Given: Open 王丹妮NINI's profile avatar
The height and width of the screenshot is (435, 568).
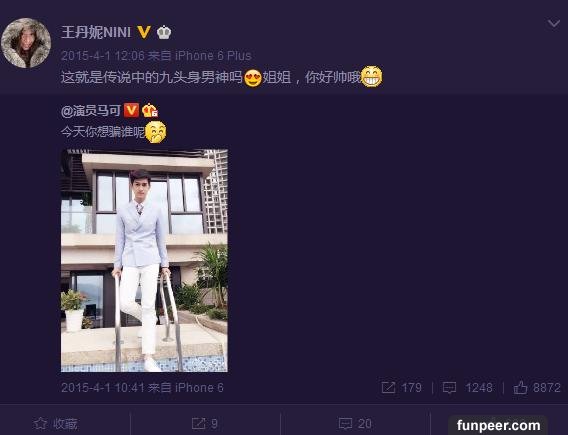Looking at the screenshot, I should click(26, 43).
